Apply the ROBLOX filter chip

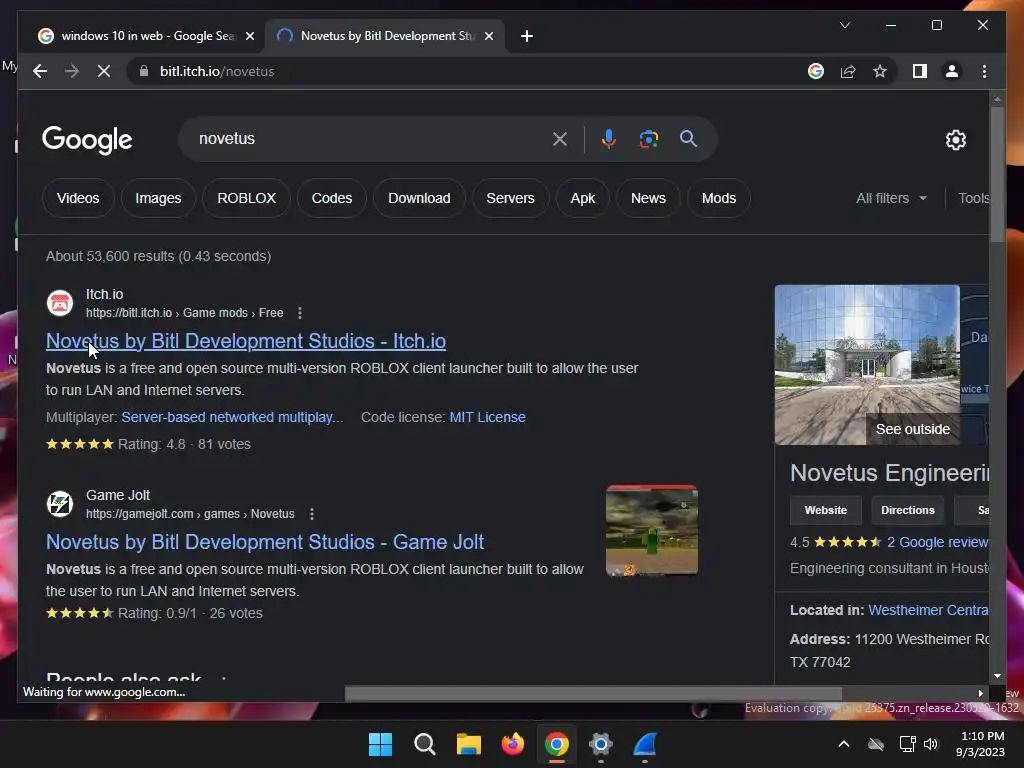click(246, 198)
